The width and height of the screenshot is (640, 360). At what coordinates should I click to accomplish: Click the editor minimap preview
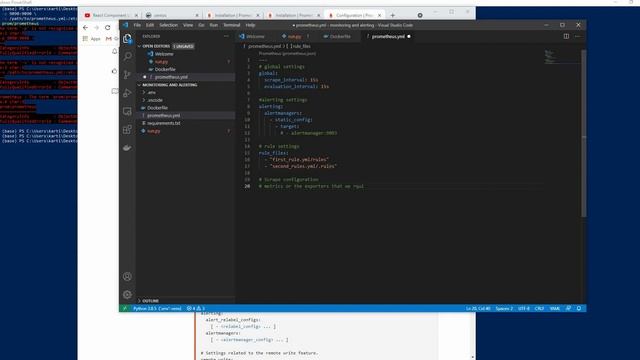pyautogui.click(x=561, y=57)
